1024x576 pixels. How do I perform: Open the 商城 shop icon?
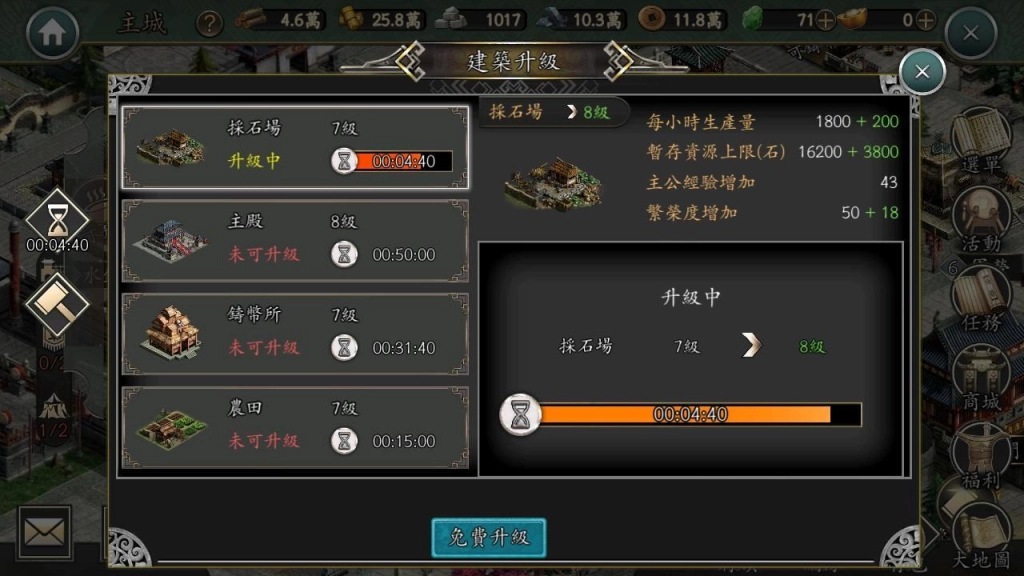click(x=980, y=379)
